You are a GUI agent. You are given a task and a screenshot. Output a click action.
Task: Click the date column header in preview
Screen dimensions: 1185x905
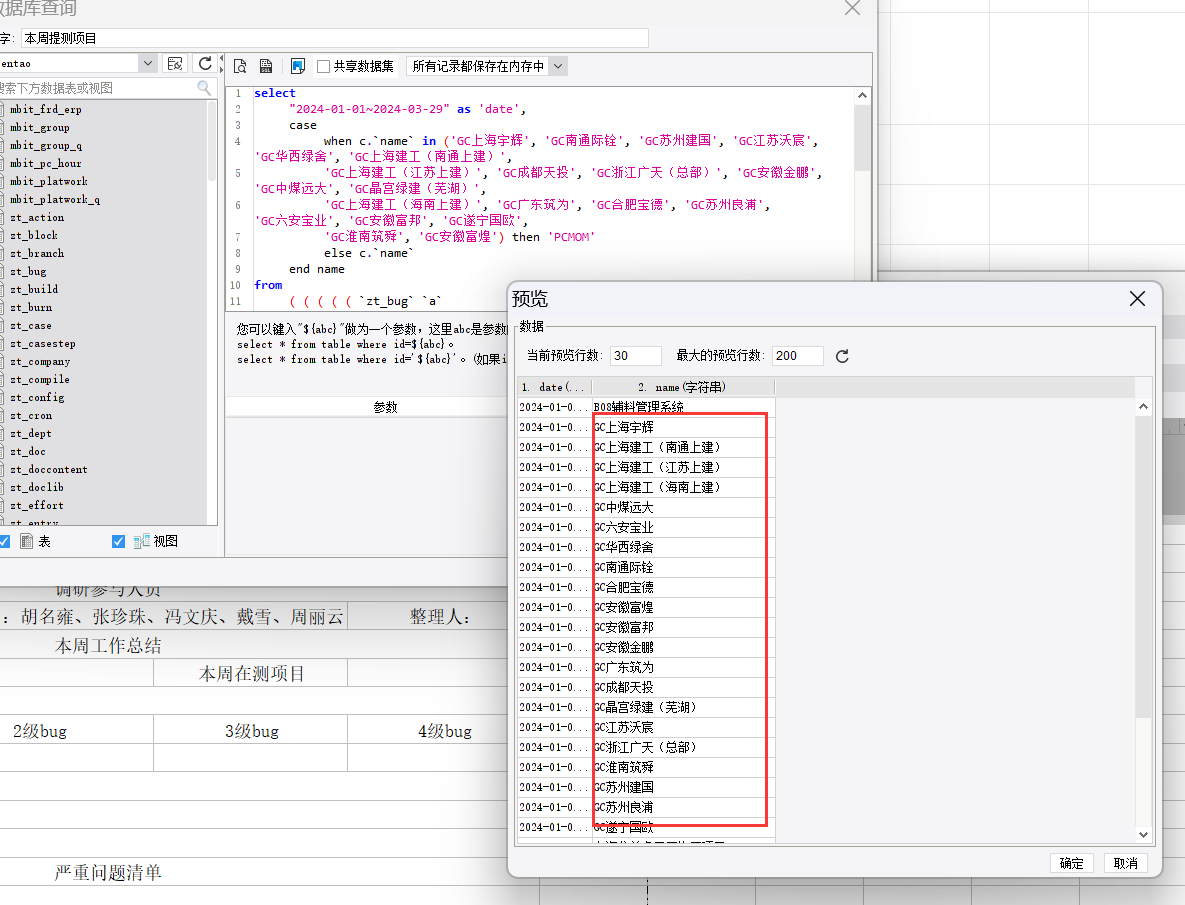tap(554, 387)
